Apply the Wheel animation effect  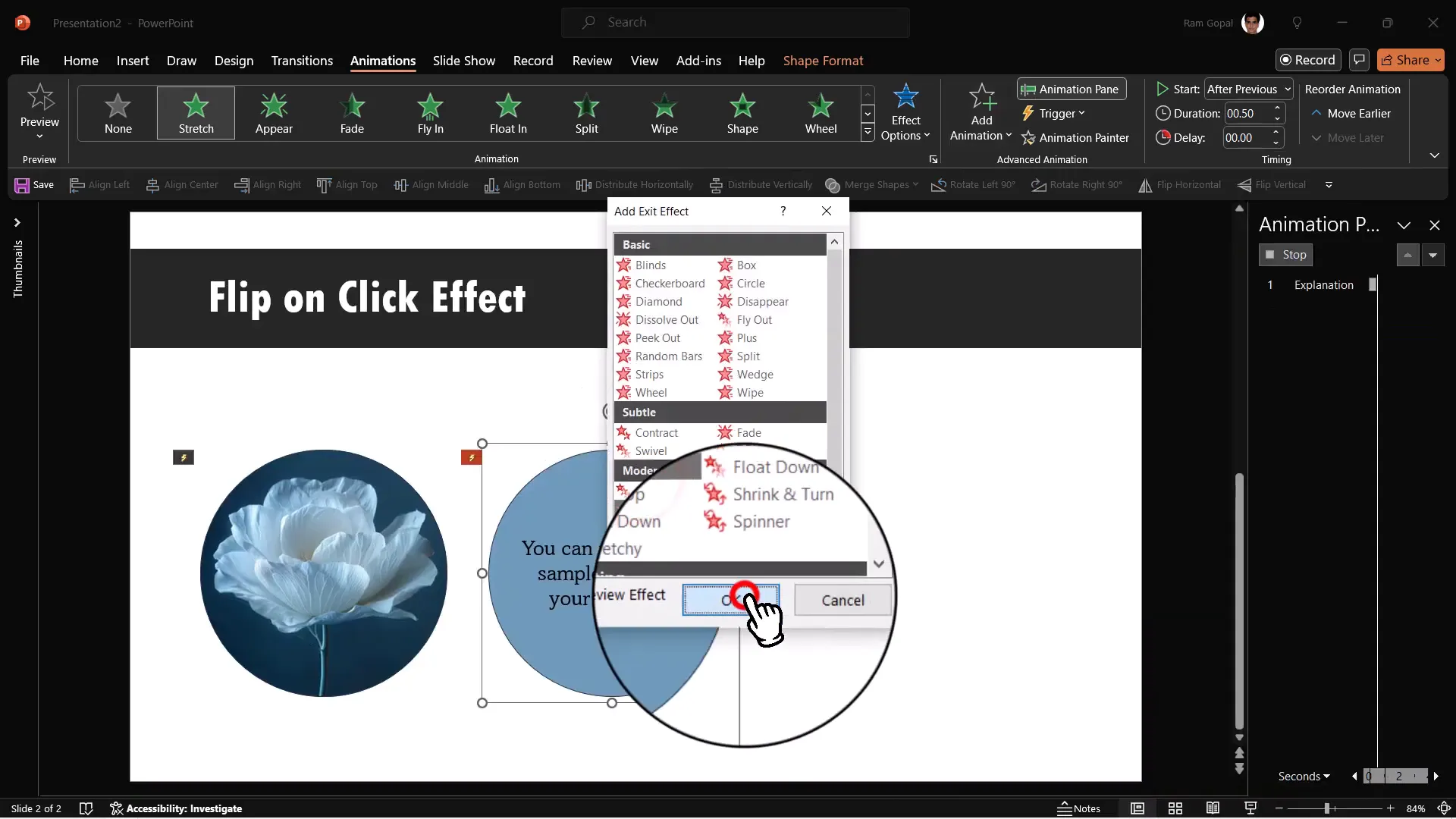point(821,113)
